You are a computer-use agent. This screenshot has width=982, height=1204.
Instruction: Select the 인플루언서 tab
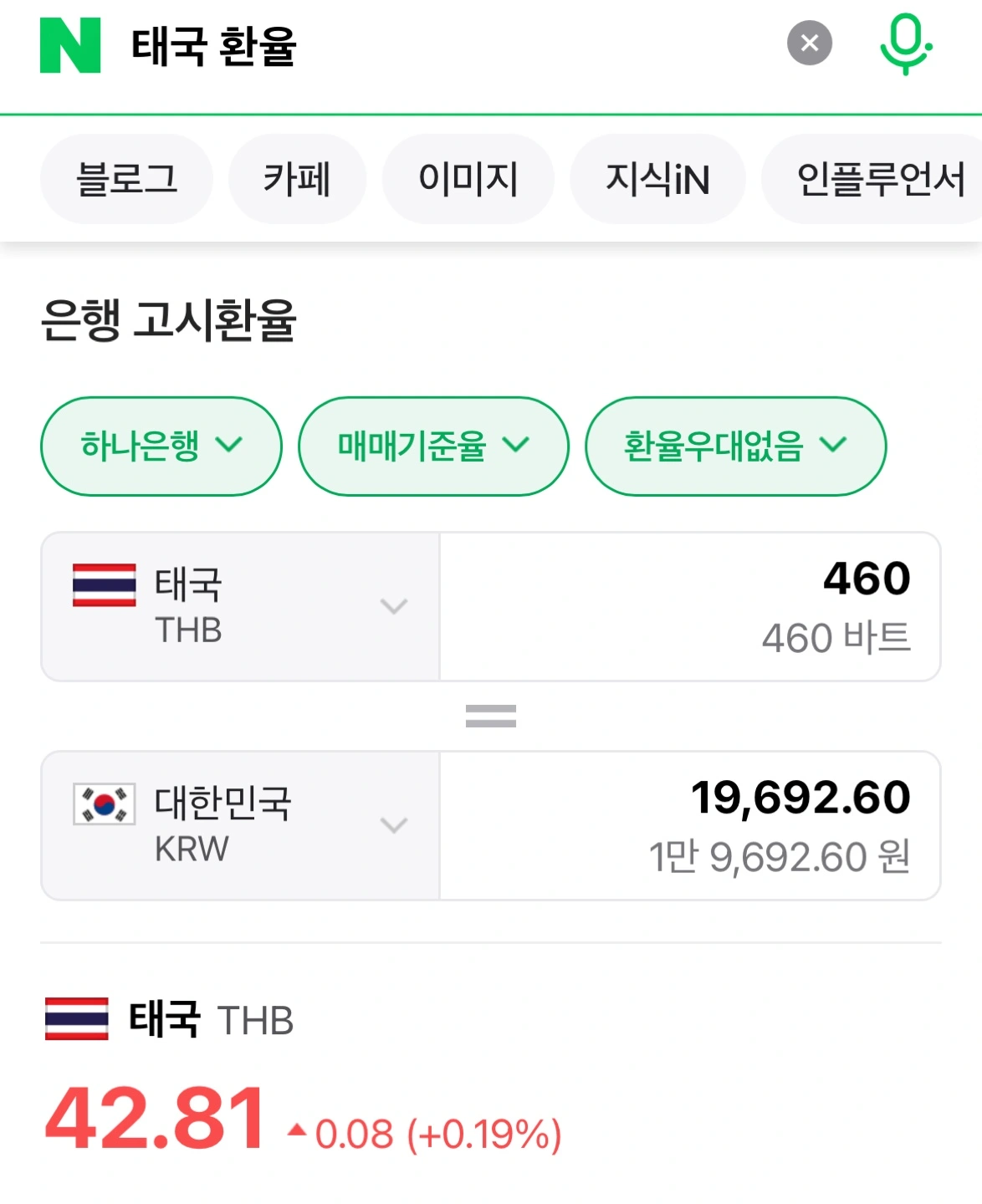coord(872,179)
